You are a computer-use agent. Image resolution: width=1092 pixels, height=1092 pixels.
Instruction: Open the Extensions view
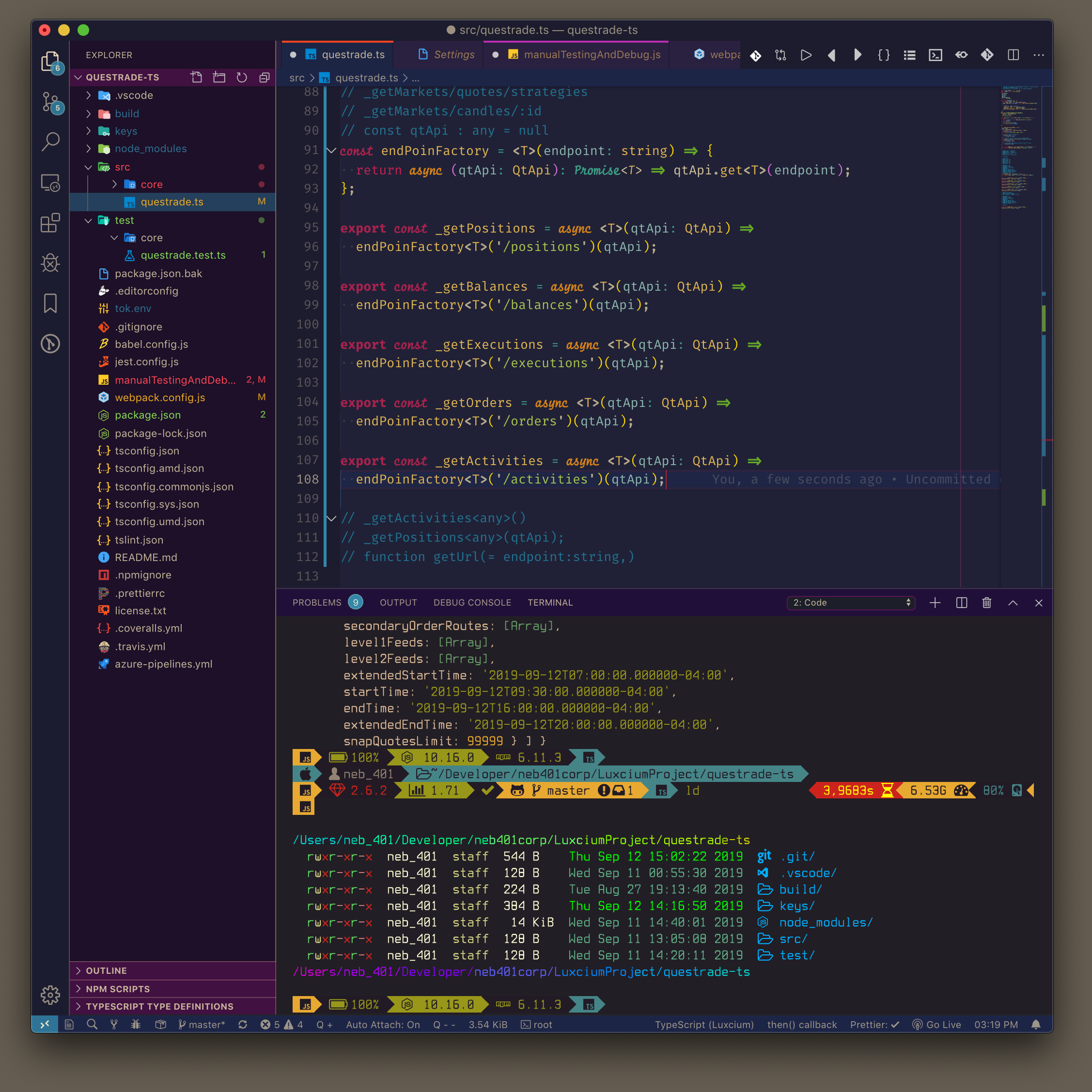(50, 223)
